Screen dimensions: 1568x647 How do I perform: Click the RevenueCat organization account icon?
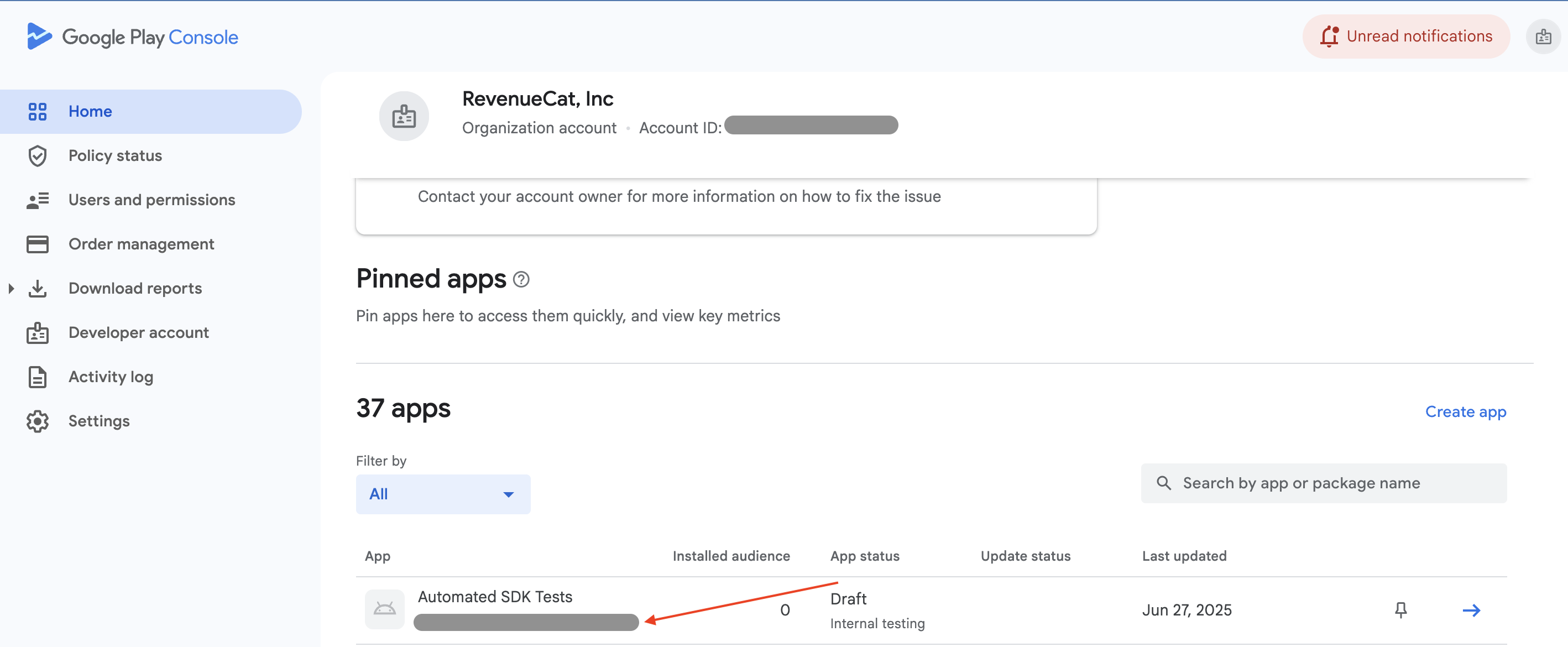click(x=404, y=116)
